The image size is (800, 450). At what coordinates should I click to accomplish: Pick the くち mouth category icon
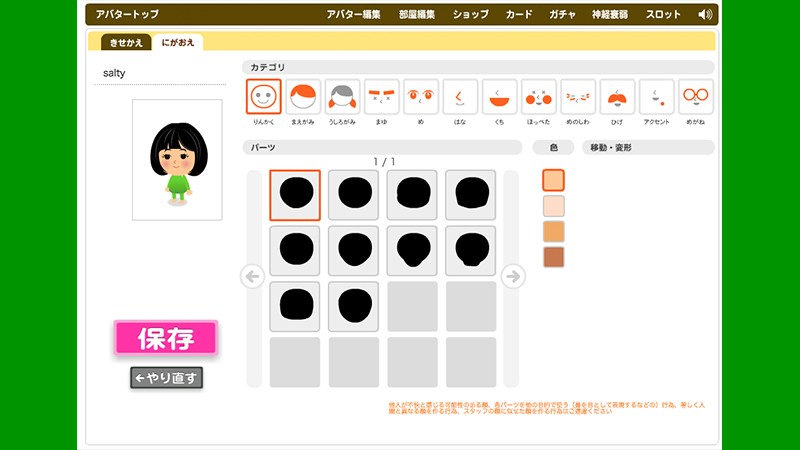(x=499, y=97)
